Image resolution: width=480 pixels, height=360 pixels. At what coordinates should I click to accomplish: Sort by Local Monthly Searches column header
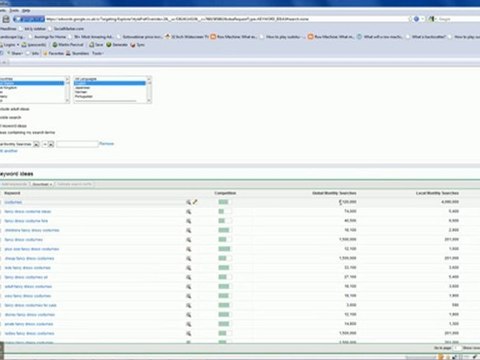(437, 193)
